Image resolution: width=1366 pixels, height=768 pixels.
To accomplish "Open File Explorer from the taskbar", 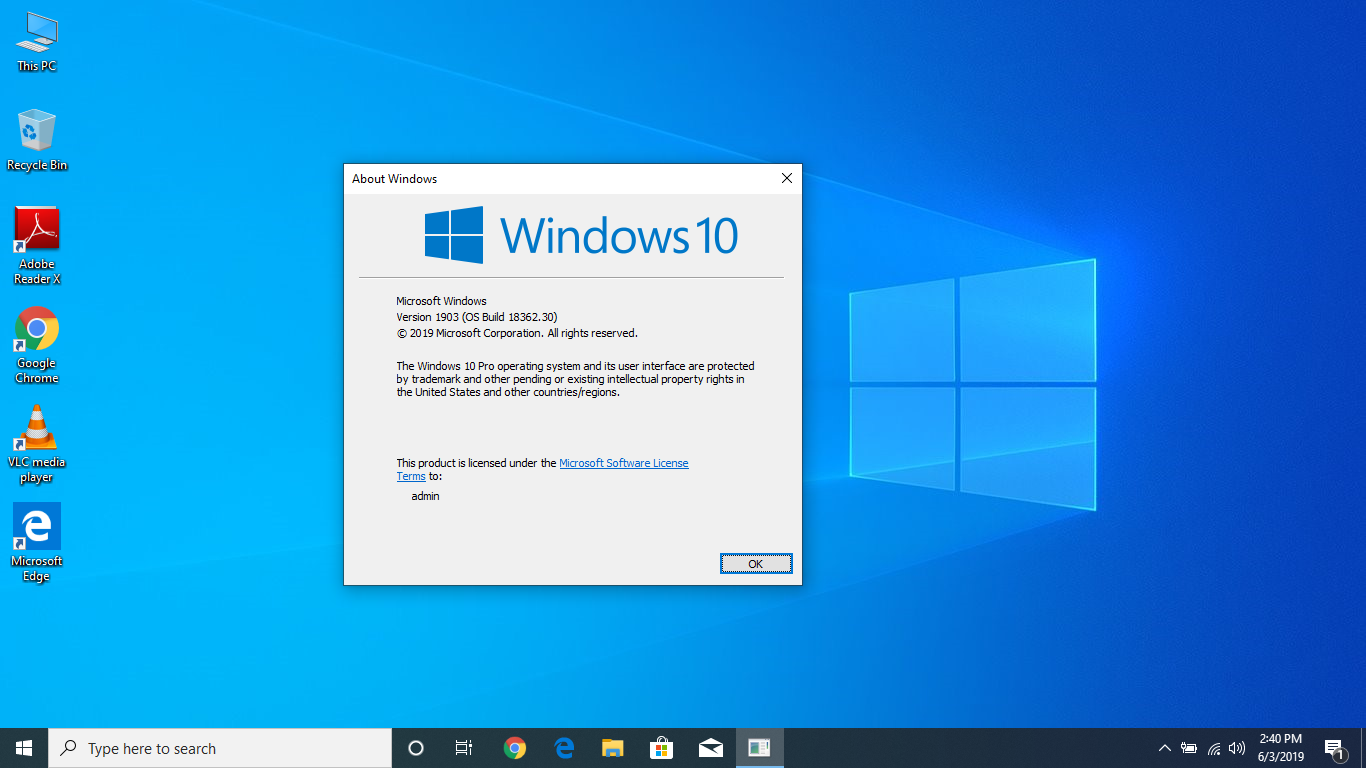I will (613, 748).
